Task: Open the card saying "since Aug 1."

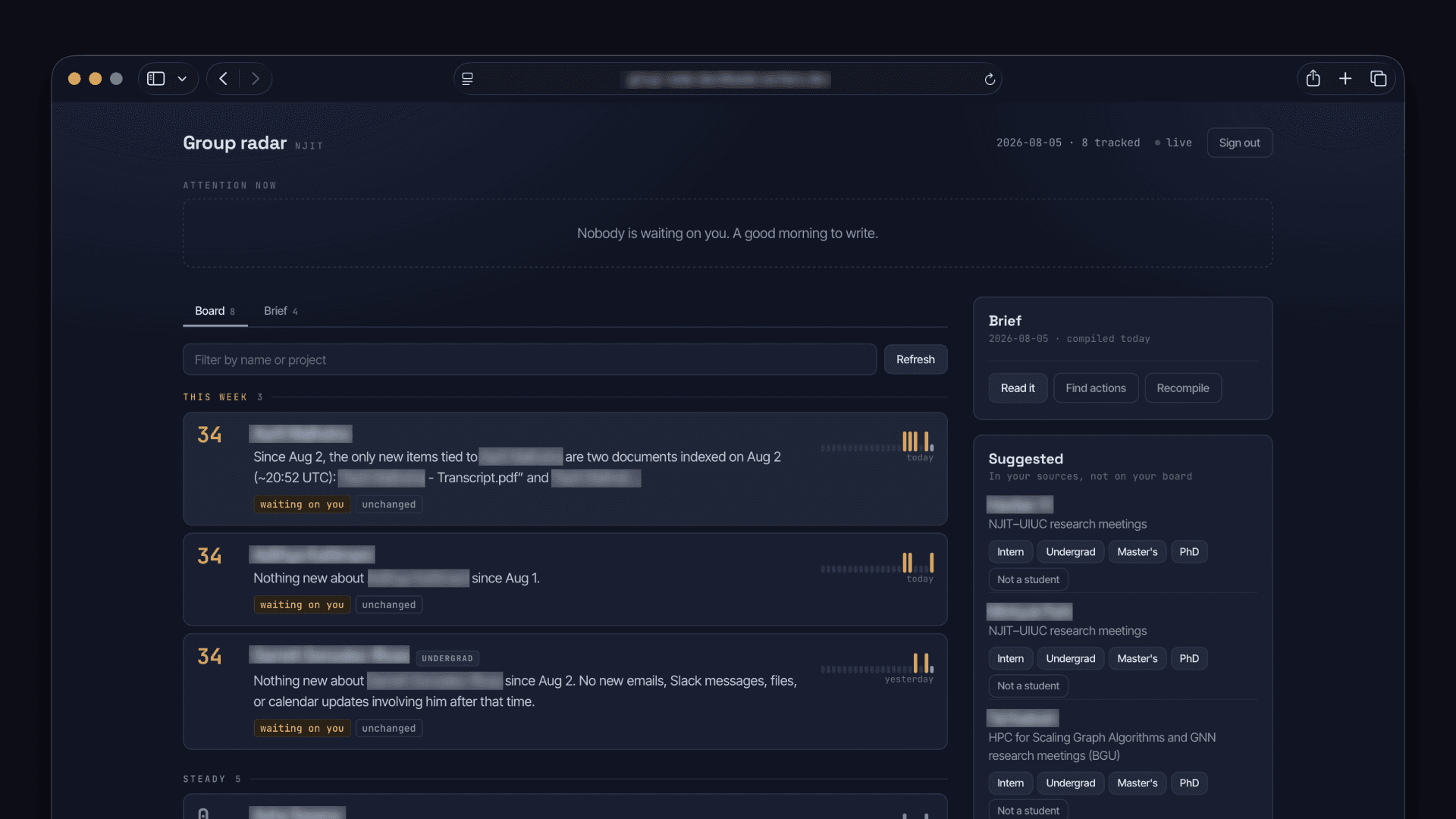Action: [565, 579]
